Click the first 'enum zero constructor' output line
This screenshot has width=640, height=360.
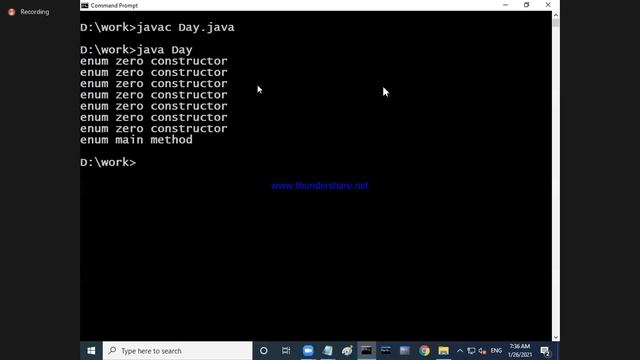coord(153,61)
